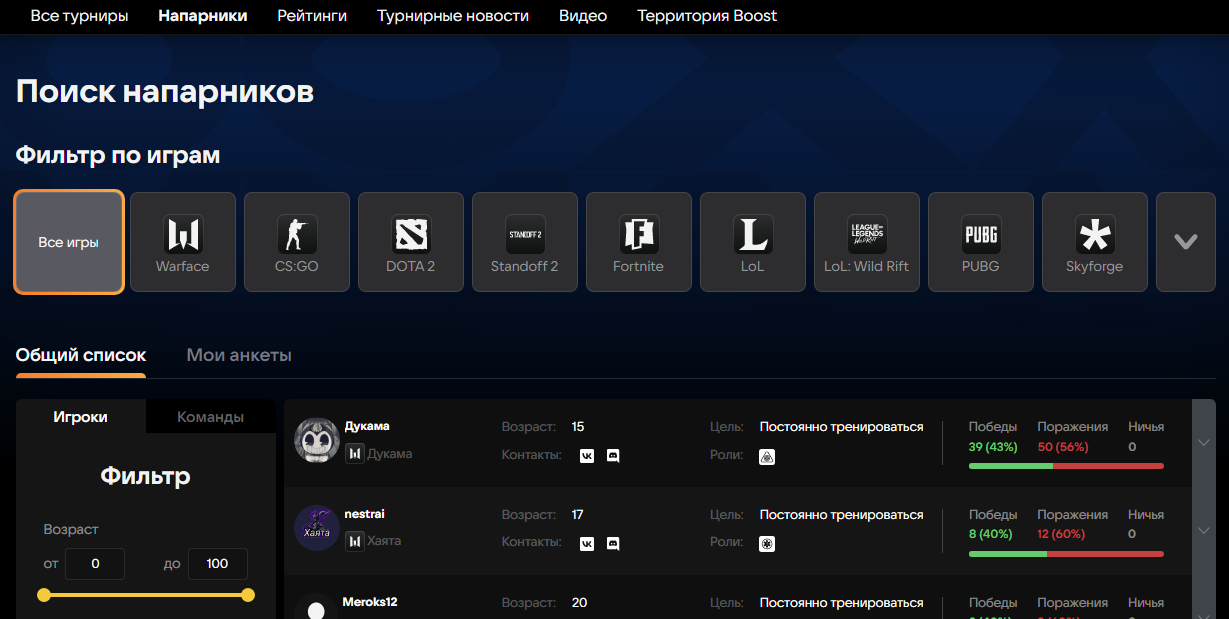This screenshot has width=1229, height=619.
Task: Filter partner list by PUBG
Action: coord(981,242)
